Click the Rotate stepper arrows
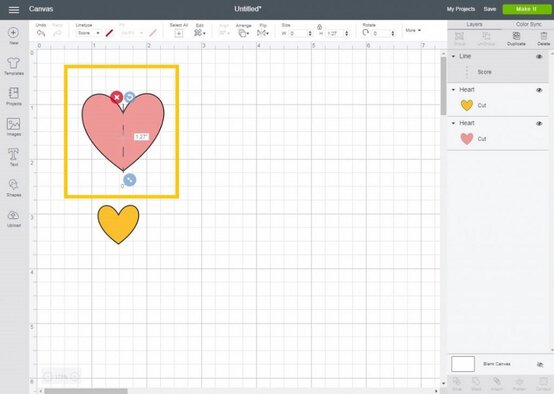The image size is (554, 394). [393, 34]
